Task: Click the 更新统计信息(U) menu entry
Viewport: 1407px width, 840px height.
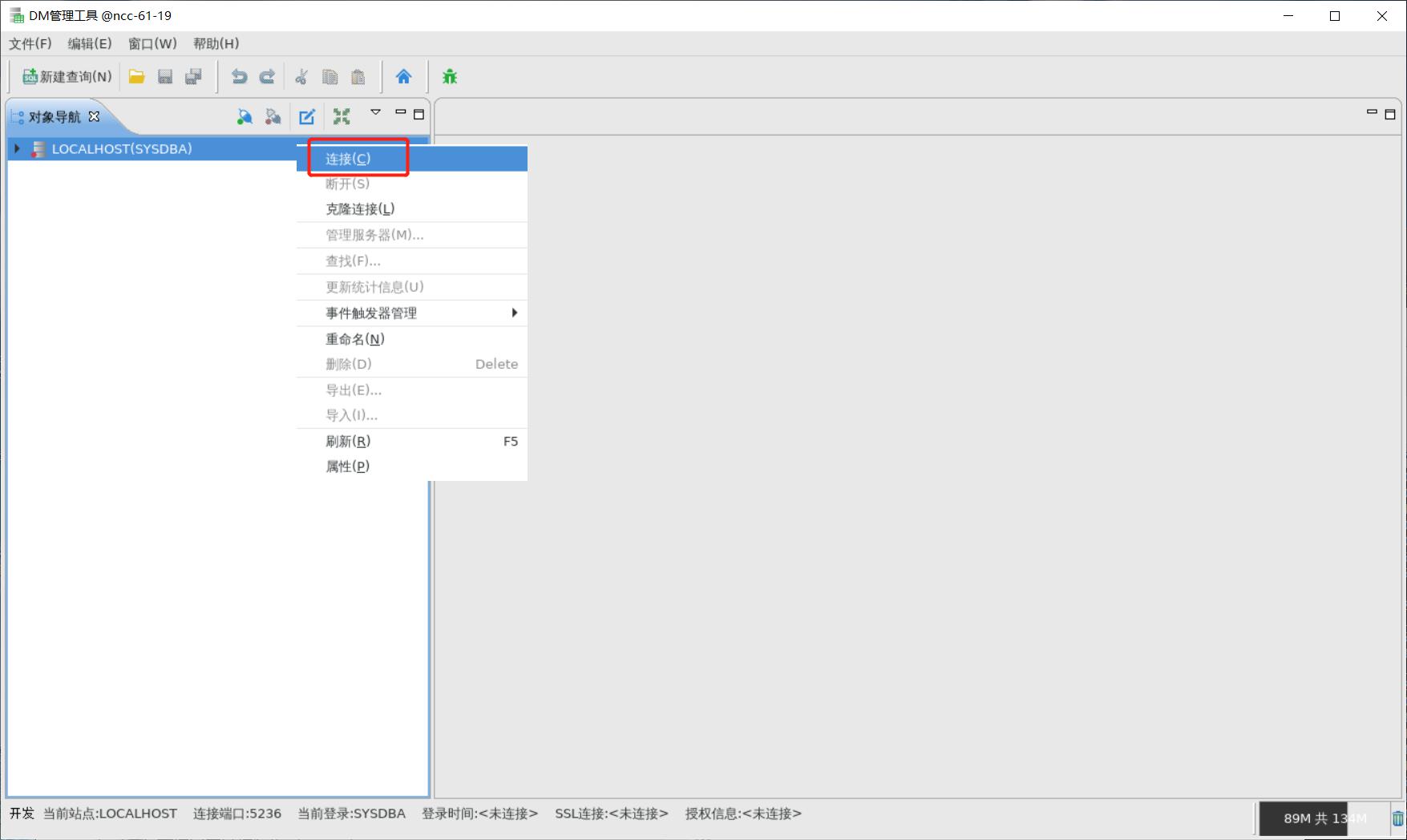Action: click(x=412, y=287)
